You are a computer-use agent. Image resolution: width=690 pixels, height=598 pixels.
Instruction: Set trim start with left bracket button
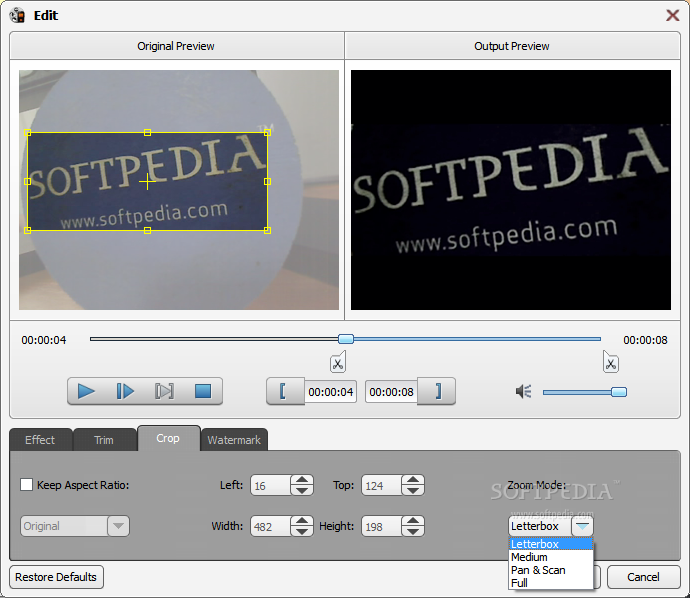285,391
